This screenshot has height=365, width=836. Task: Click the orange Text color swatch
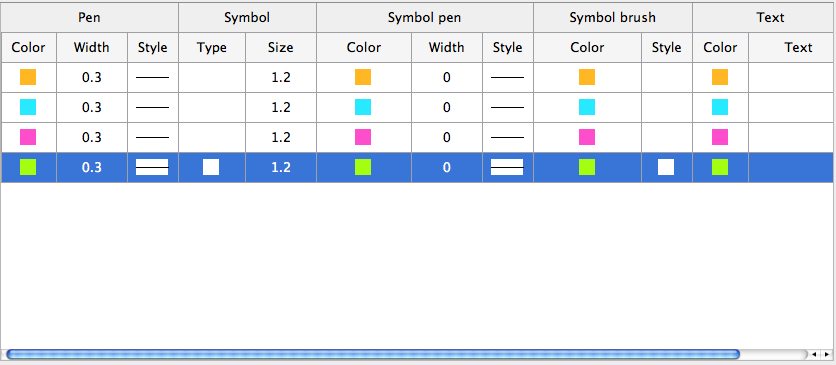coord(719,77)
